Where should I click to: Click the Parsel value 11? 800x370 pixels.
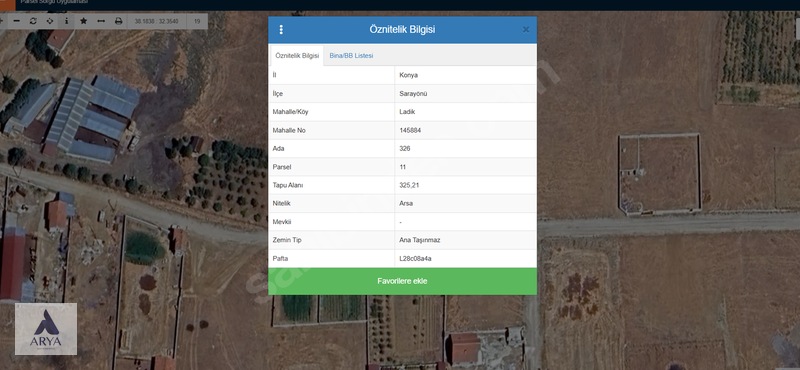tap(403, 167)
